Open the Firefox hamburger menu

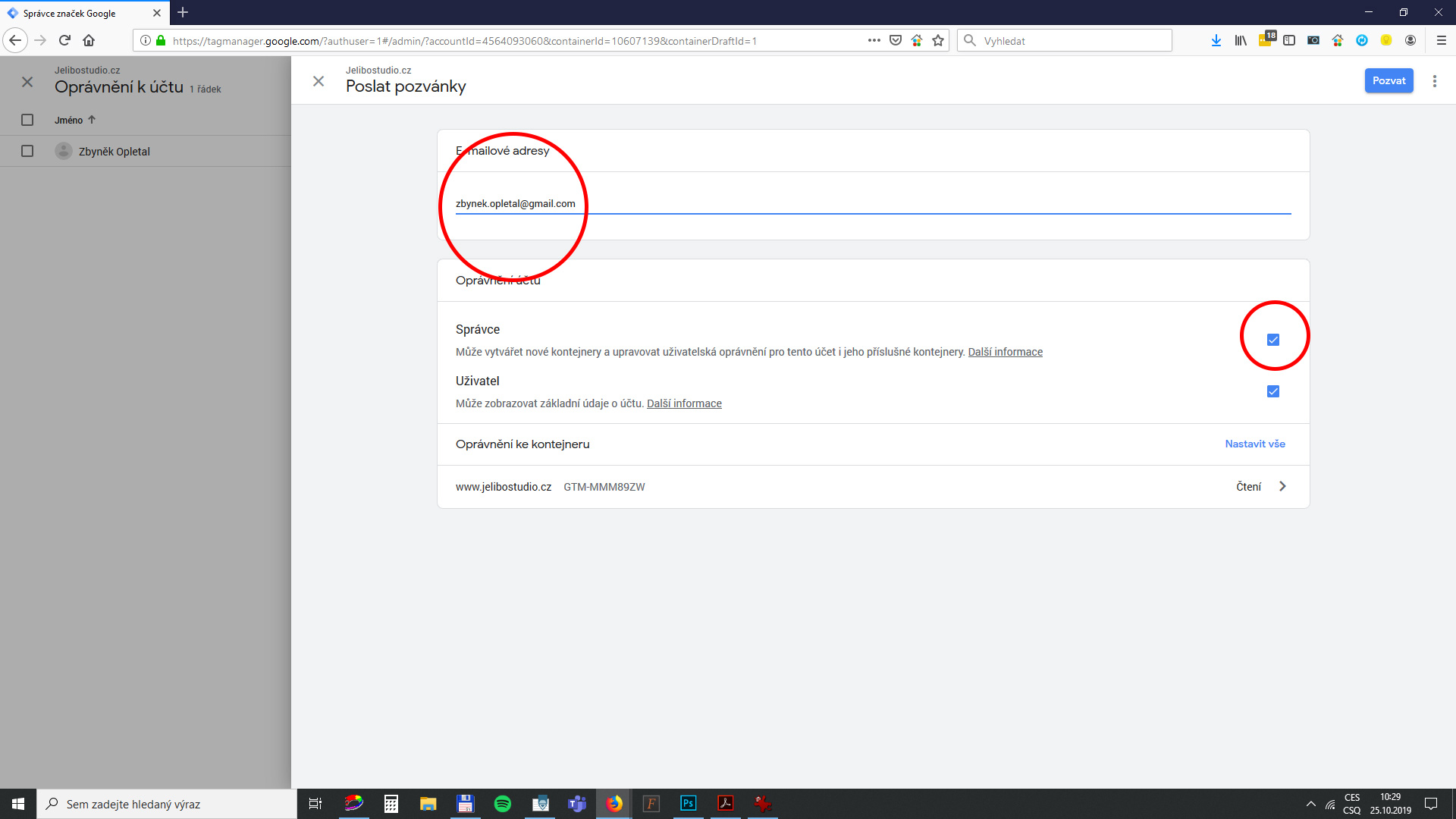1442,40
